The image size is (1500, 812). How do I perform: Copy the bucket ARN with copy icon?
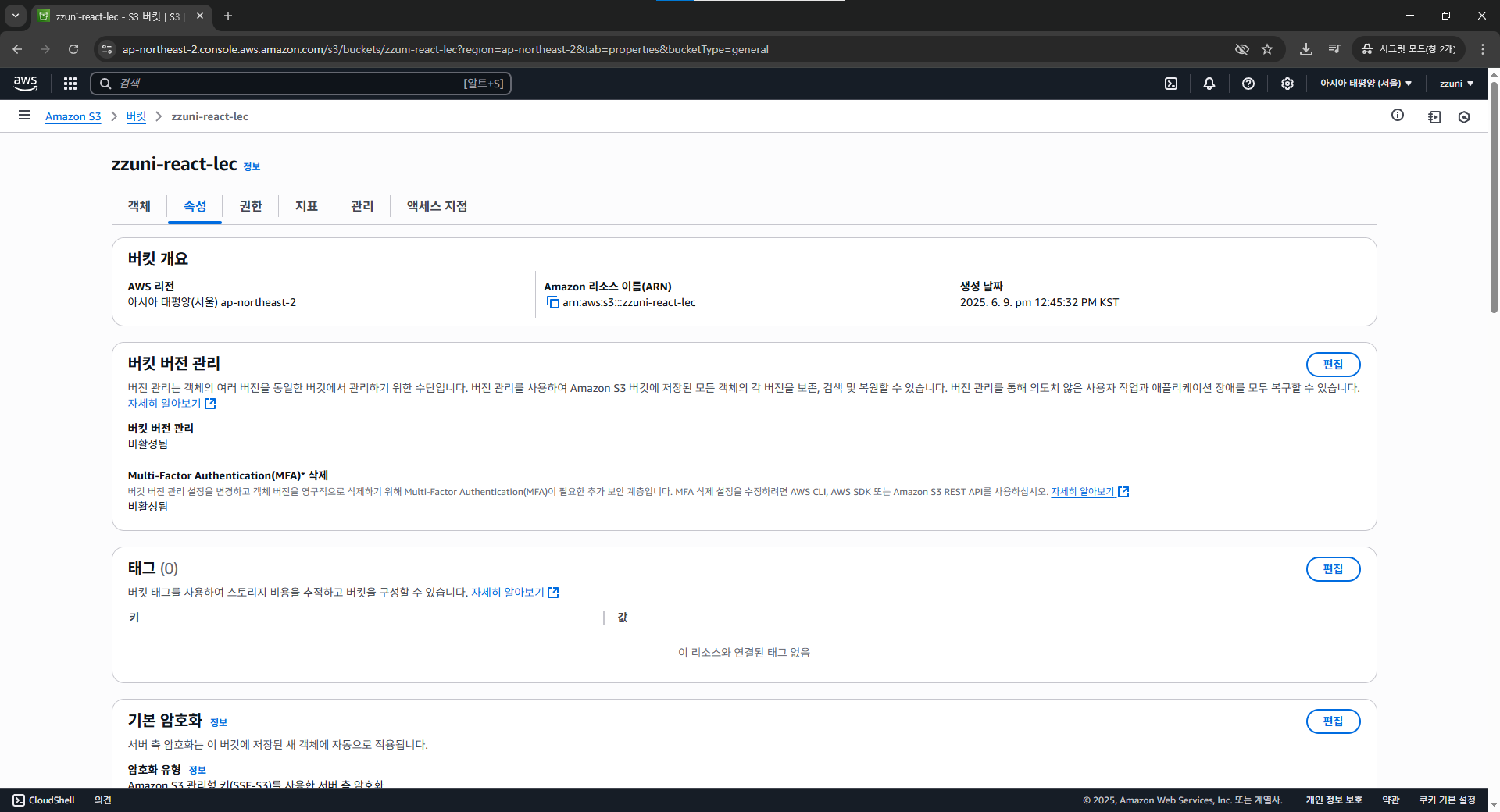(x=552, y=302)
